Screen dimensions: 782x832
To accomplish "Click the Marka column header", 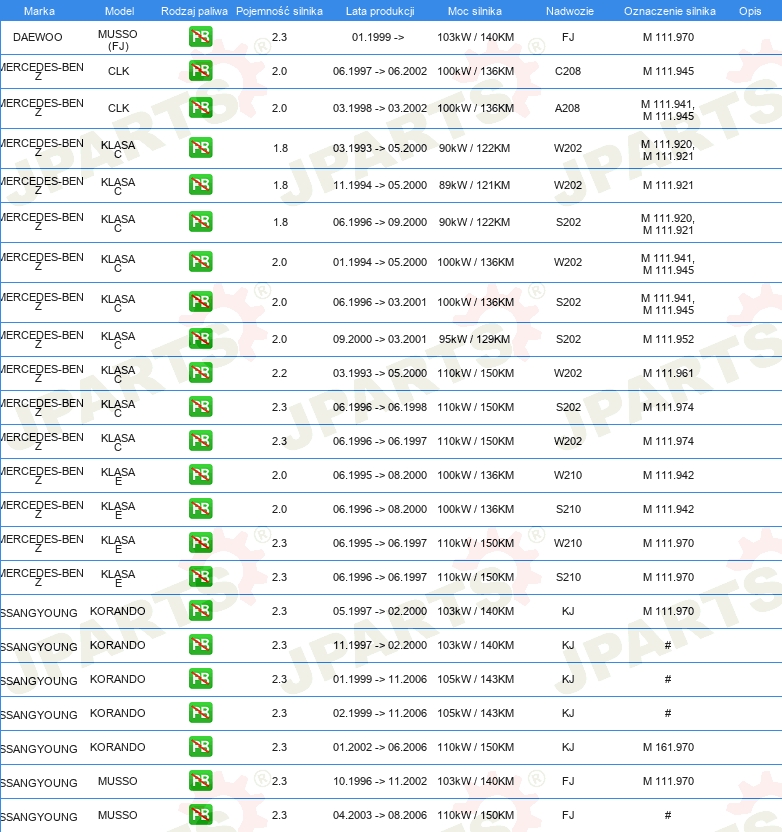I will (x=39, y=11).
